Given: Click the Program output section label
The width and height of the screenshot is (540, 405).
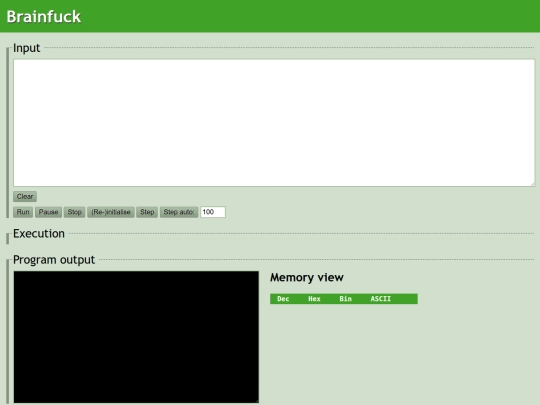Looking at the screenshot, I should click(54, 260).
